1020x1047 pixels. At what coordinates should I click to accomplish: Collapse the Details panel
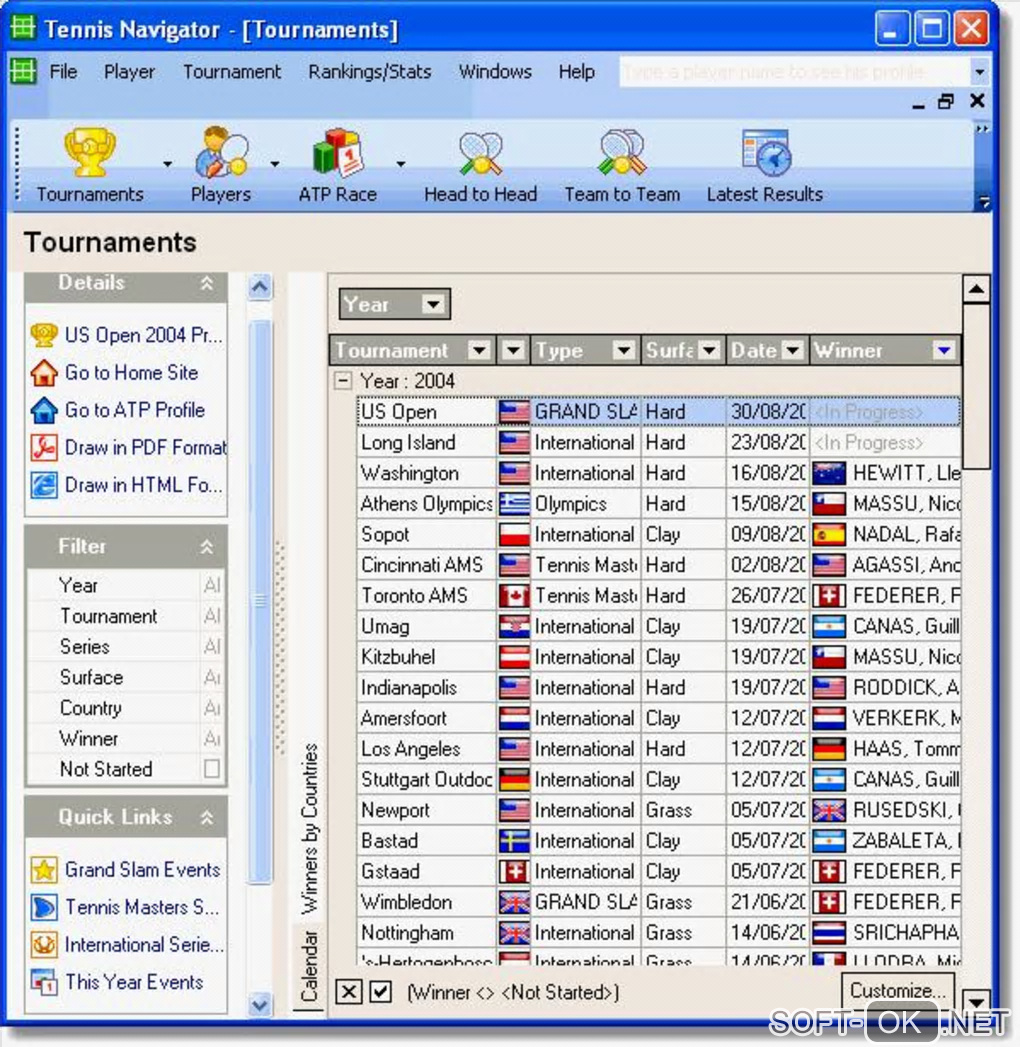(x=207, y=283)
